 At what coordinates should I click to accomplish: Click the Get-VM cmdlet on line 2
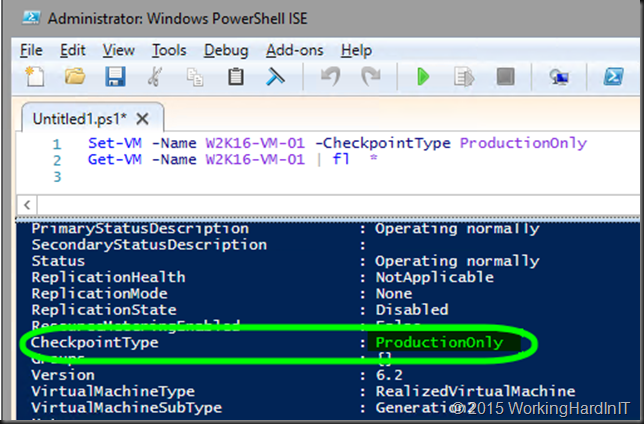click(115, 159)
